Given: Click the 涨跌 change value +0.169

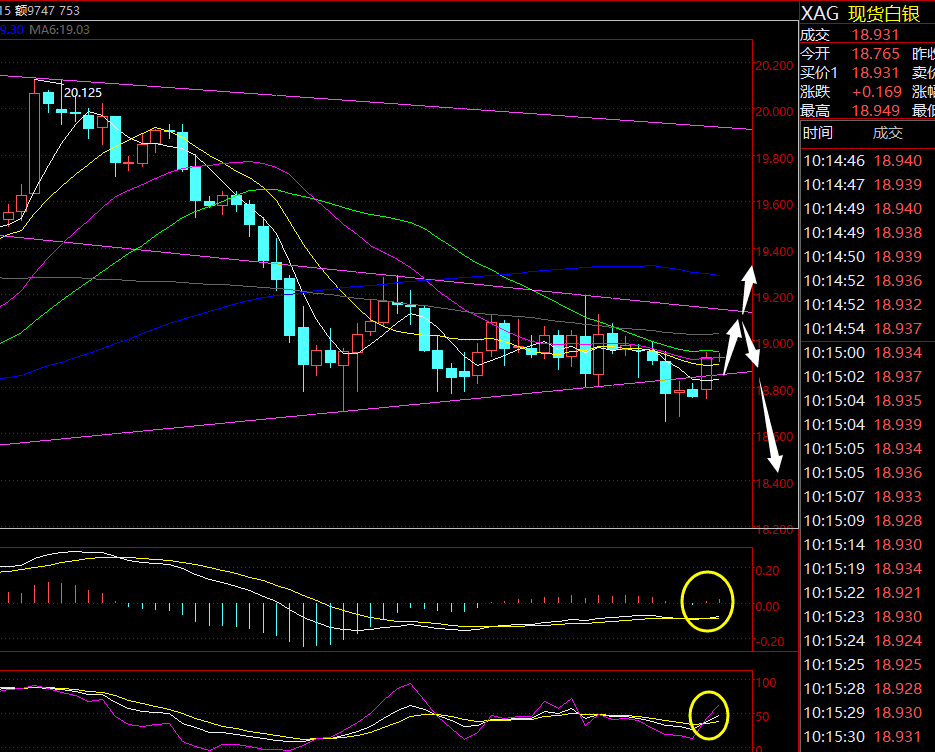Looking at the screenshot, I should pos(873,91).
